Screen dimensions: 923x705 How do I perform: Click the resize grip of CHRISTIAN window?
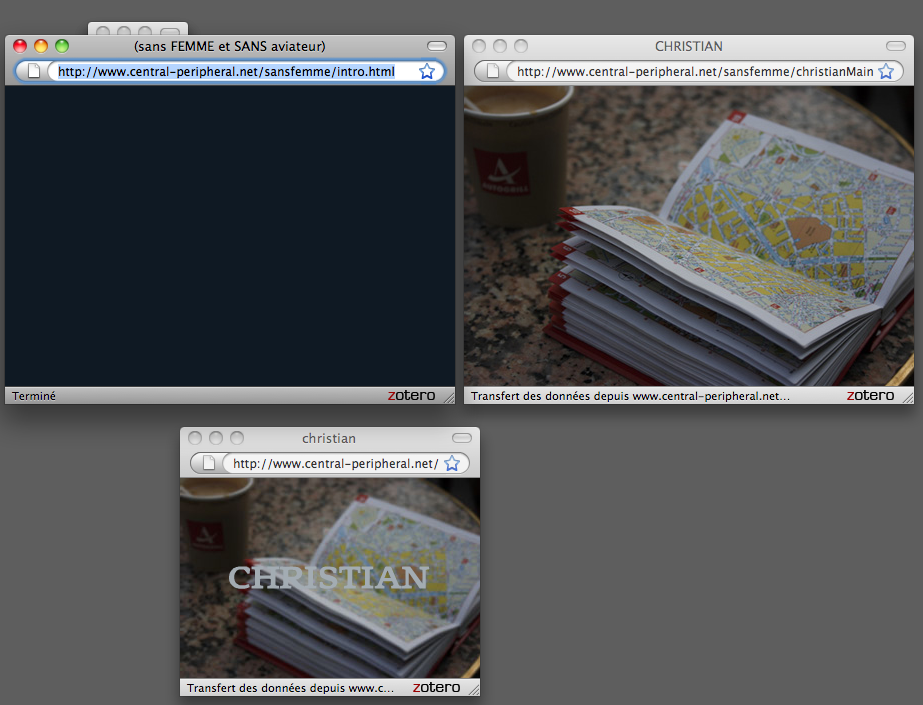click(908, 398)
